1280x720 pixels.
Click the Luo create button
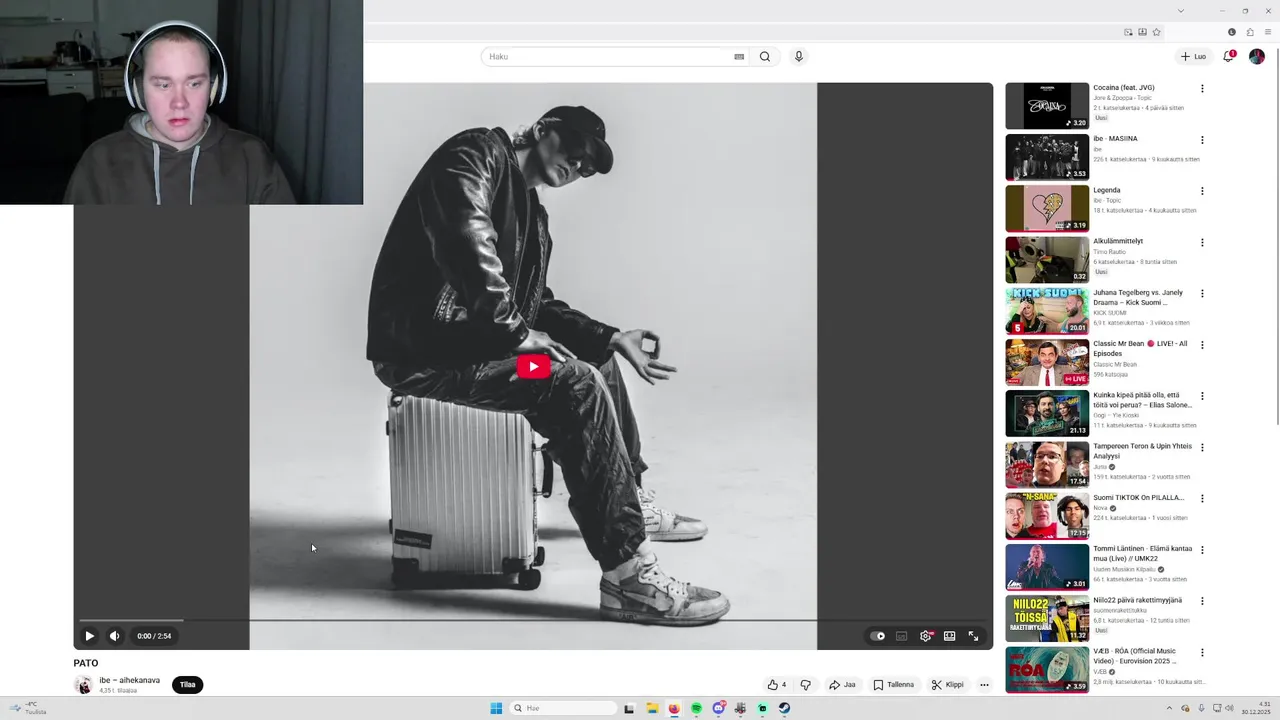pos(1193,57)
